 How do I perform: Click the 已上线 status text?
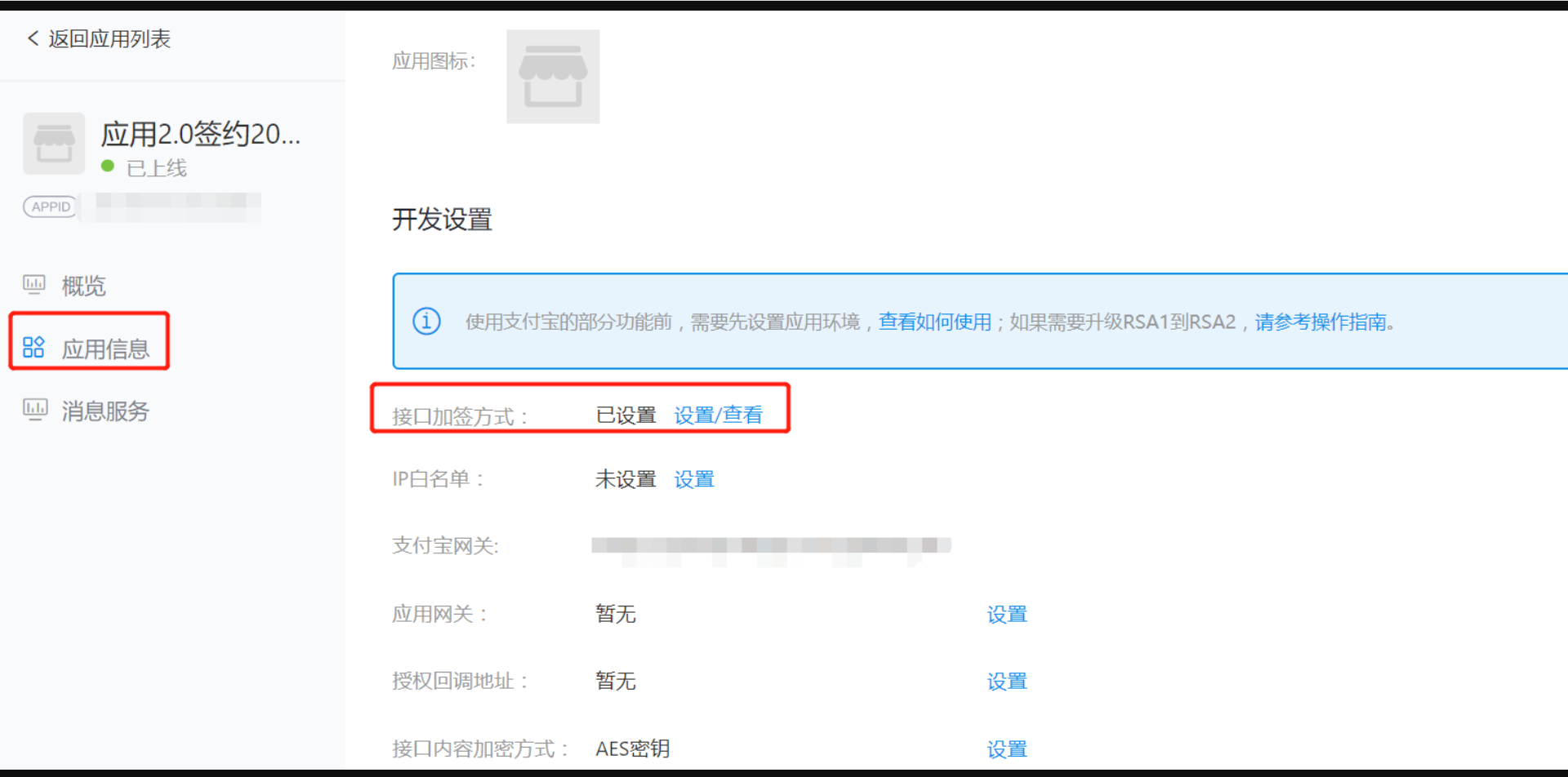click(x=157, y=168)
